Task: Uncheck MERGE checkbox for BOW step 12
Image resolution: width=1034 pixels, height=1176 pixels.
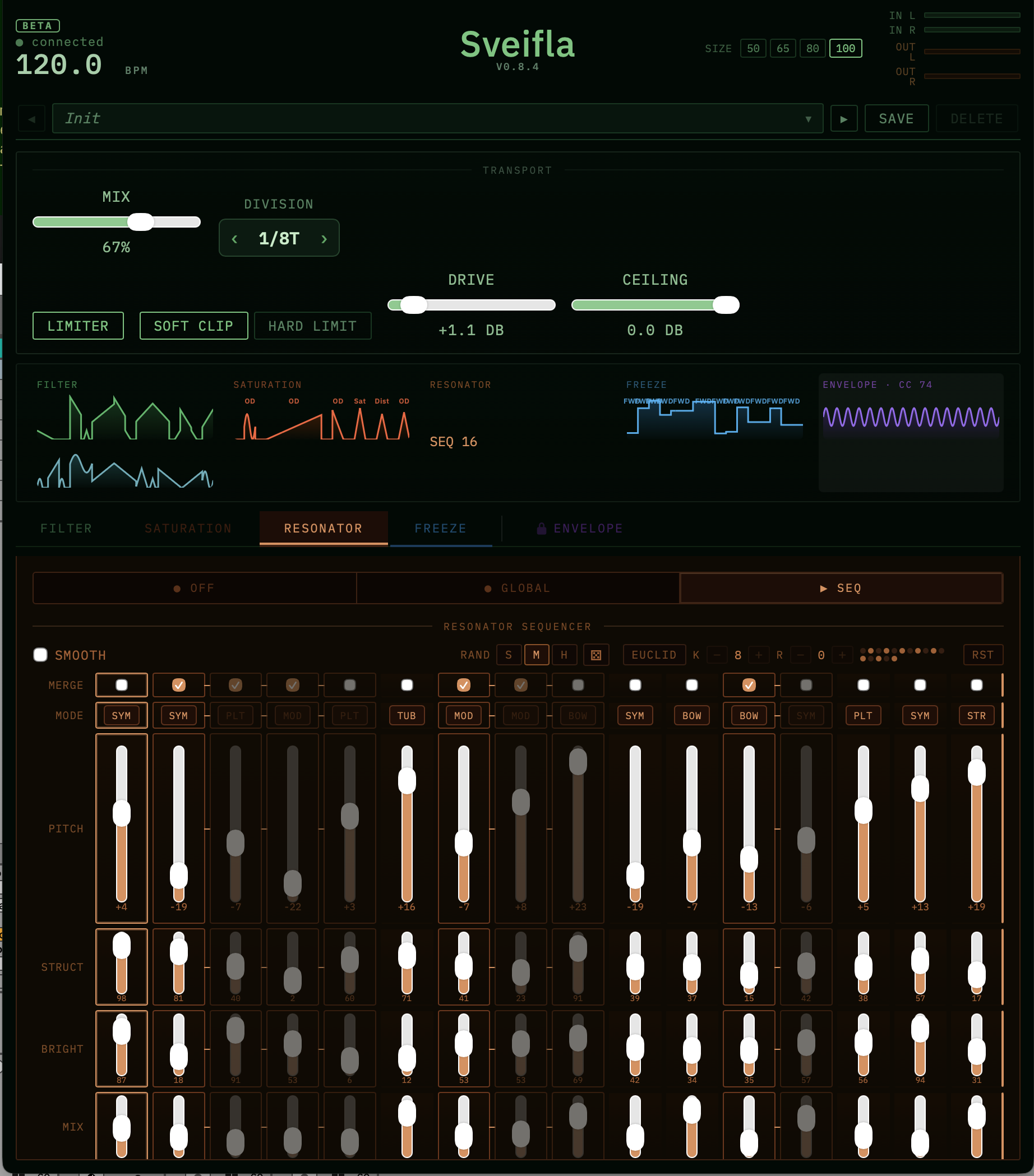Action: point(749,684)
